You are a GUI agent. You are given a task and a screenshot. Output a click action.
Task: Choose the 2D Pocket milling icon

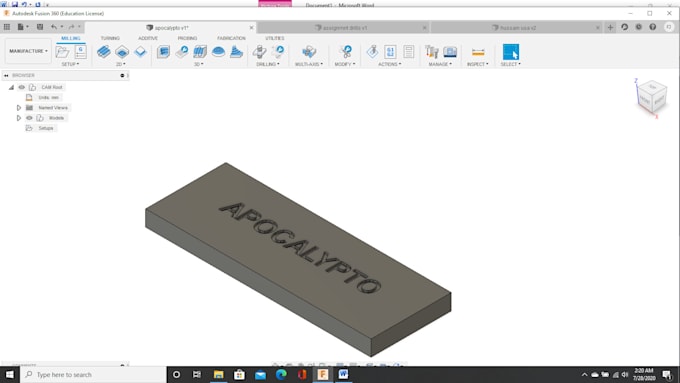pyautogui.click(x=122, y=52)
